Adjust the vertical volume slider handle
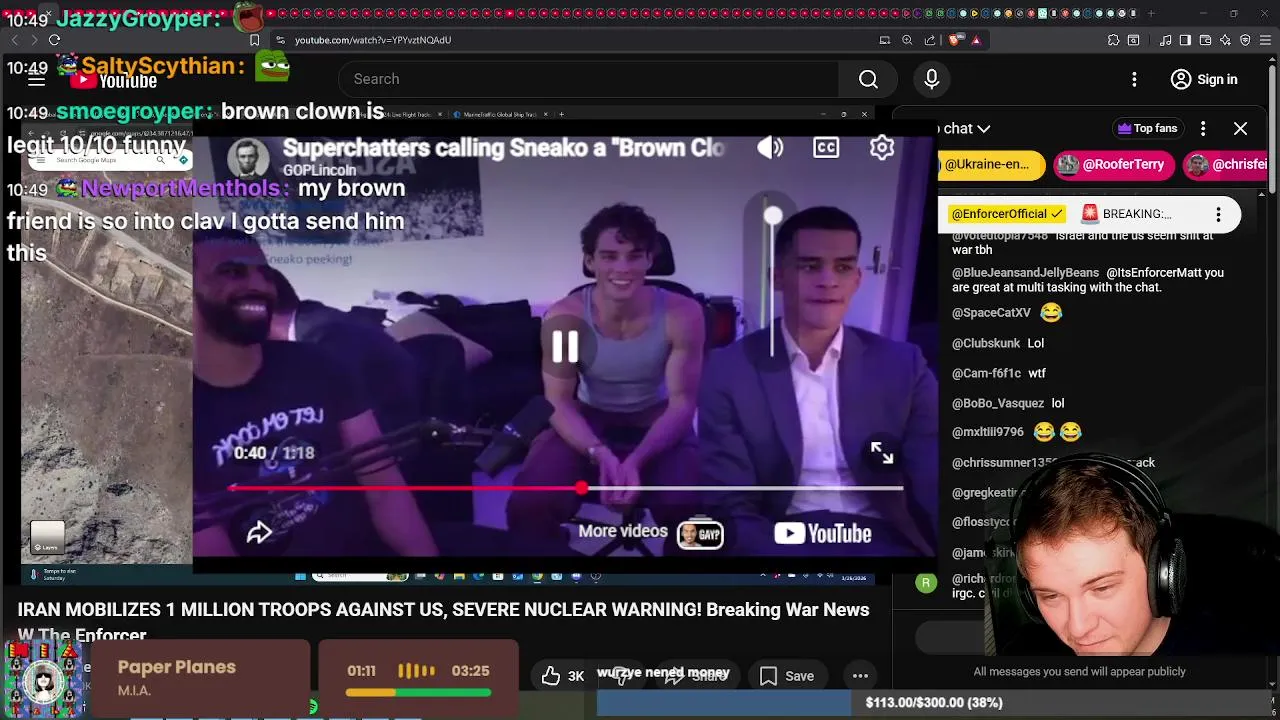Screen dimensions: 1280x720 [x=773, y=216]
